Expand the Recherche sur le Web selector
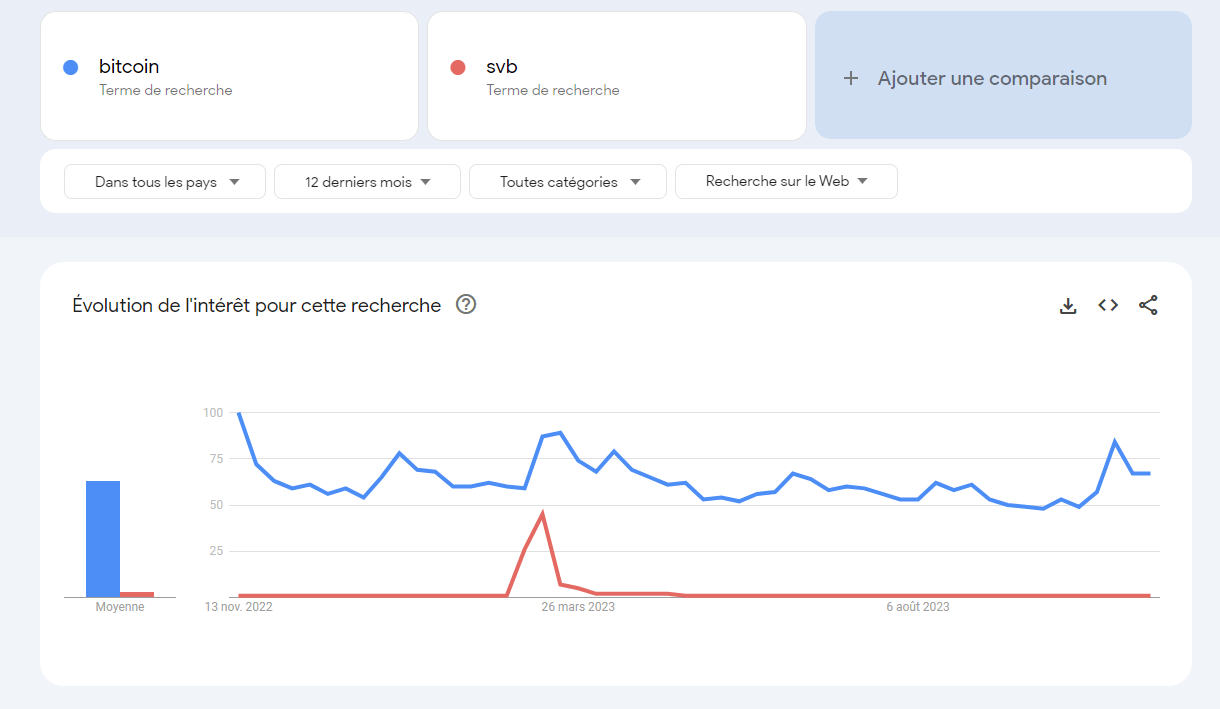The height and width of the screenshot is (709, 1220). point(786,182)
